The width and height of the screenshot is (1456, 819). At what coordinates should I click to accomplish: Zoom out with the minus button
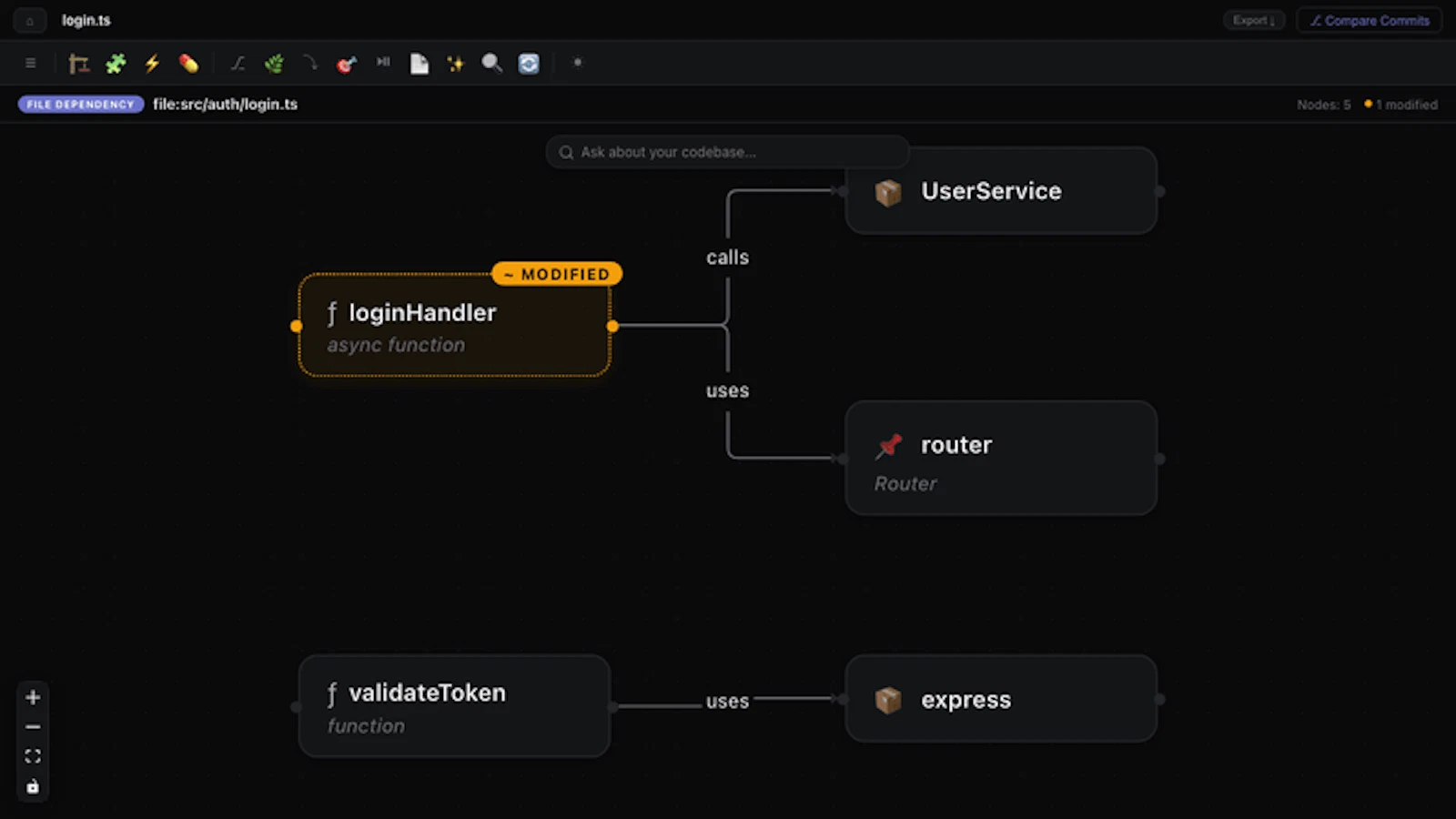click(x=33, y=727)
